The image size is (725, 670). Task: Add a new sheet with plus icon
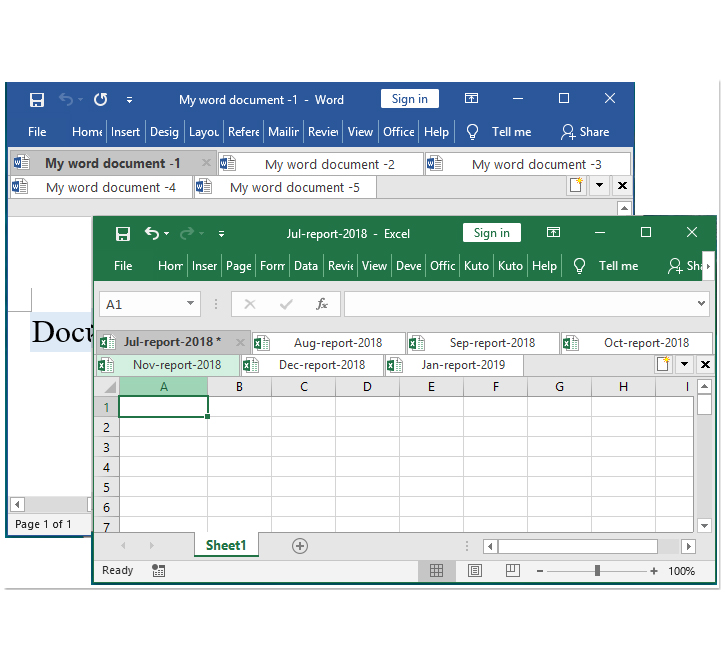(x=300, y=546)
